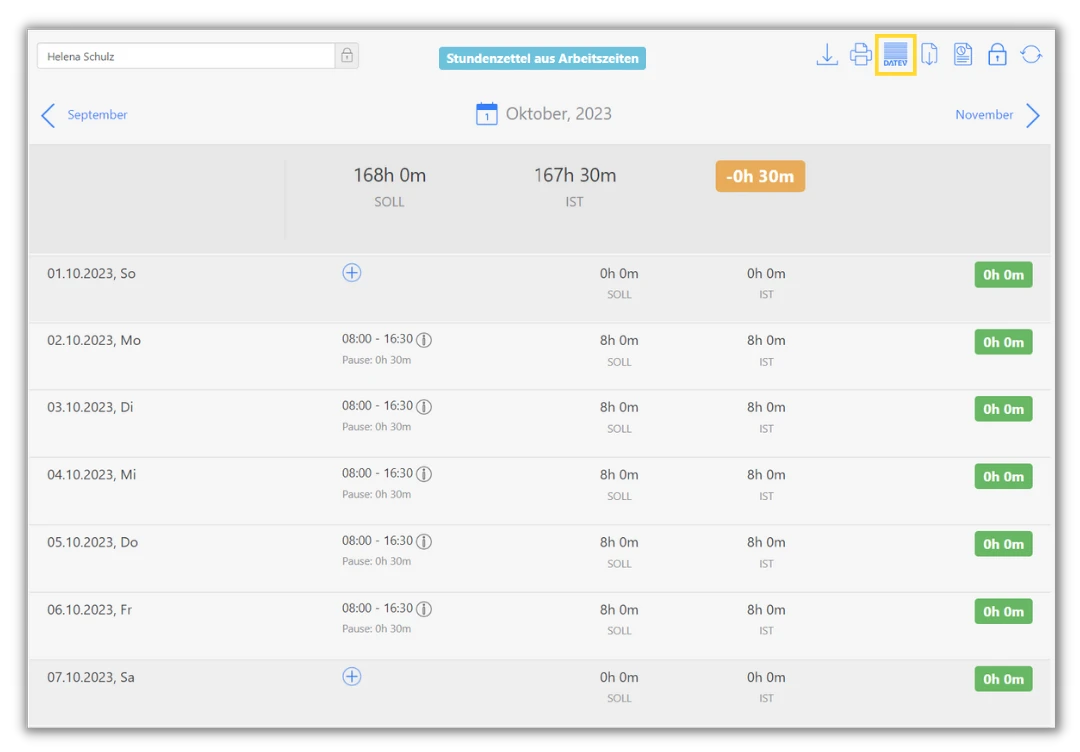
Task: Add a time entry for 01.10.2023
Action: coord(352,273)
